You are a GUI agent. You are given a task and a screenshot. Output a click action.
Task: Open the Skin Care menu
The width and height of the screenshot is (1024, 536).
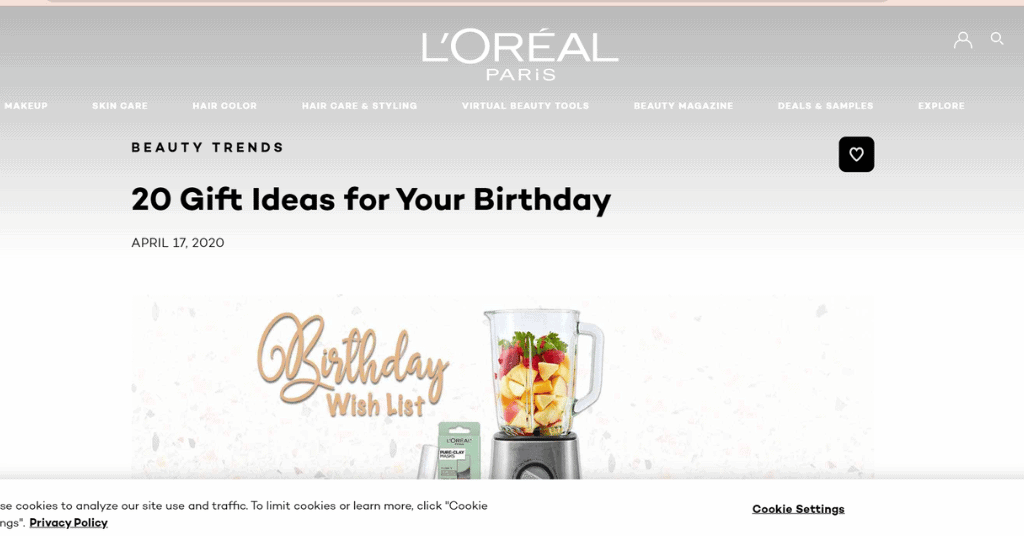(x=120, y=106)
